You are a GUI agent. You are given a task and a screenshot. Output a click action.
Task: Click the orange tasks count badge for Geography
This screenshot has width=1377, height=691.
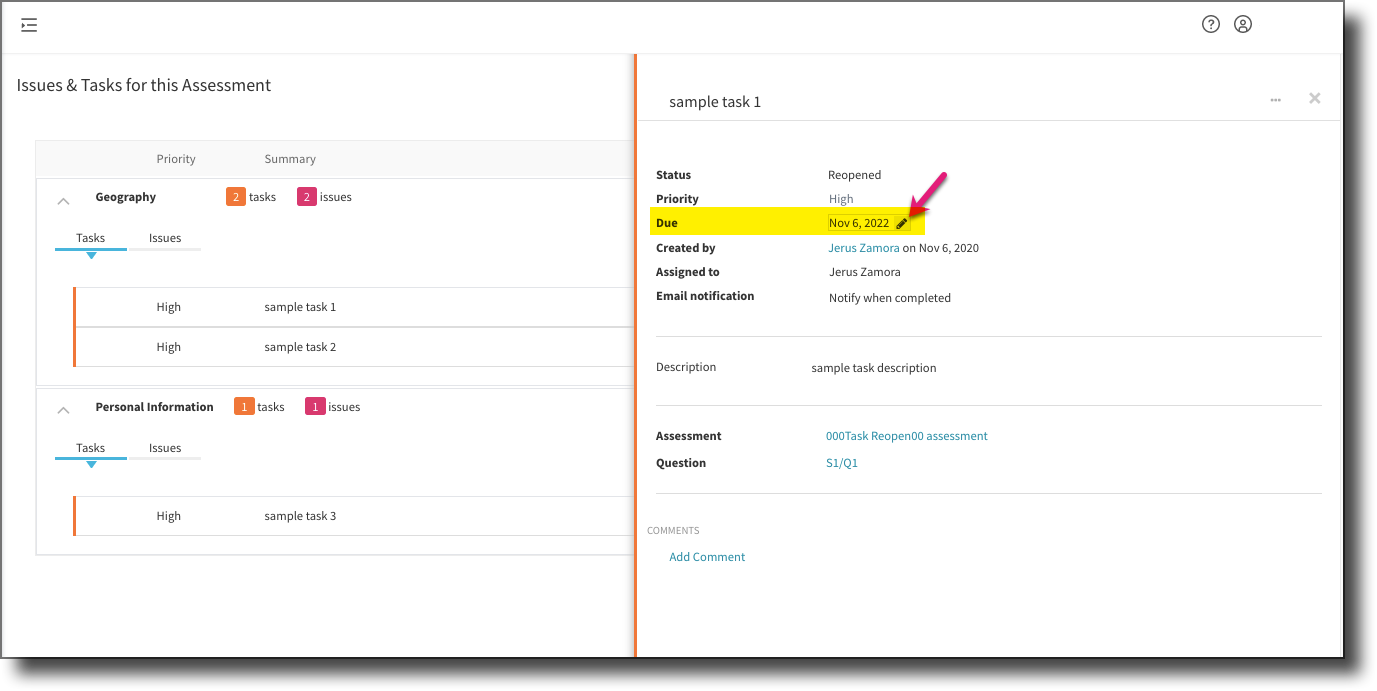click(x=235, y=197)
